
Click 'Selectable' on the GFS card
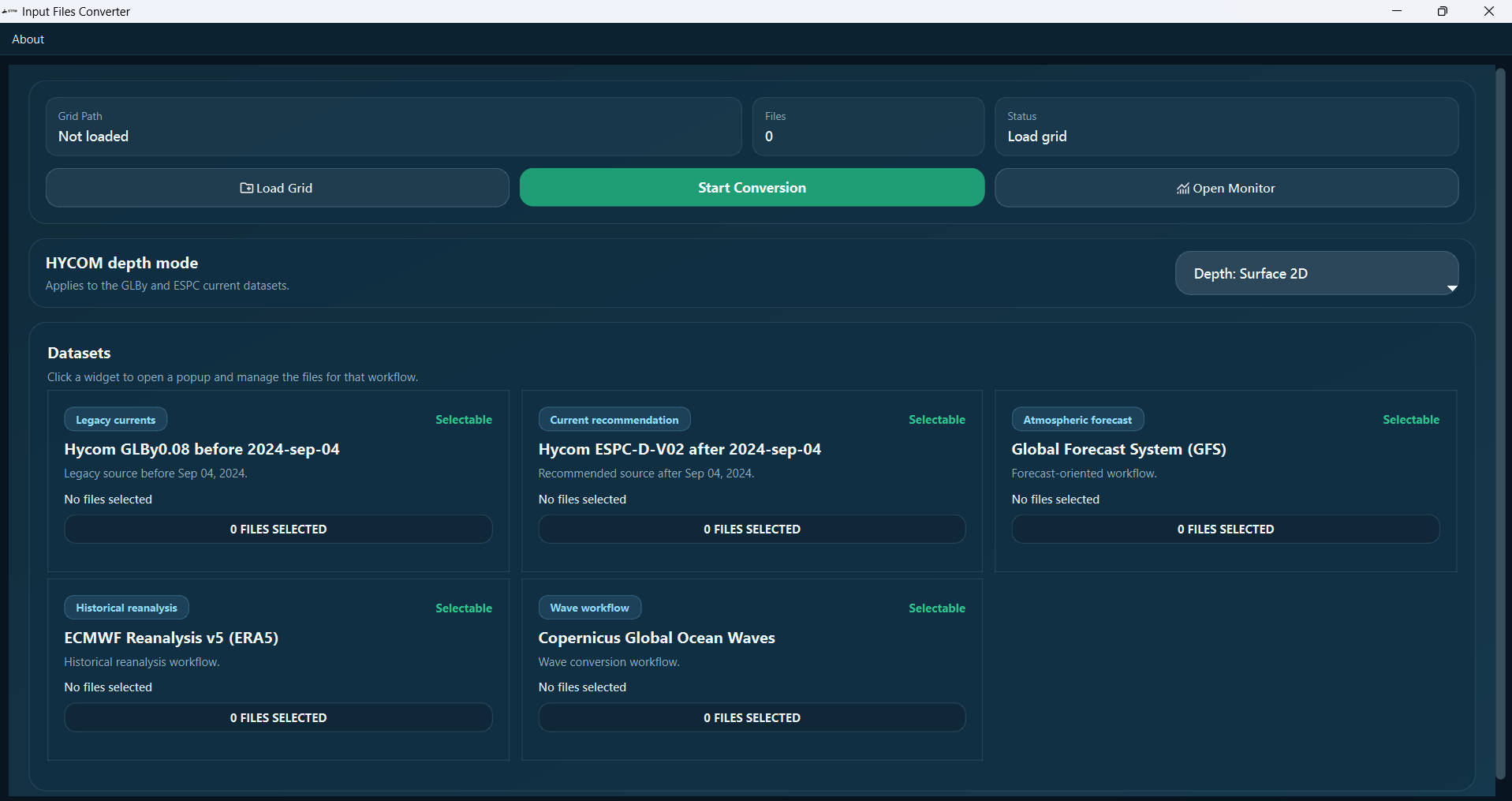[1411, 420]
